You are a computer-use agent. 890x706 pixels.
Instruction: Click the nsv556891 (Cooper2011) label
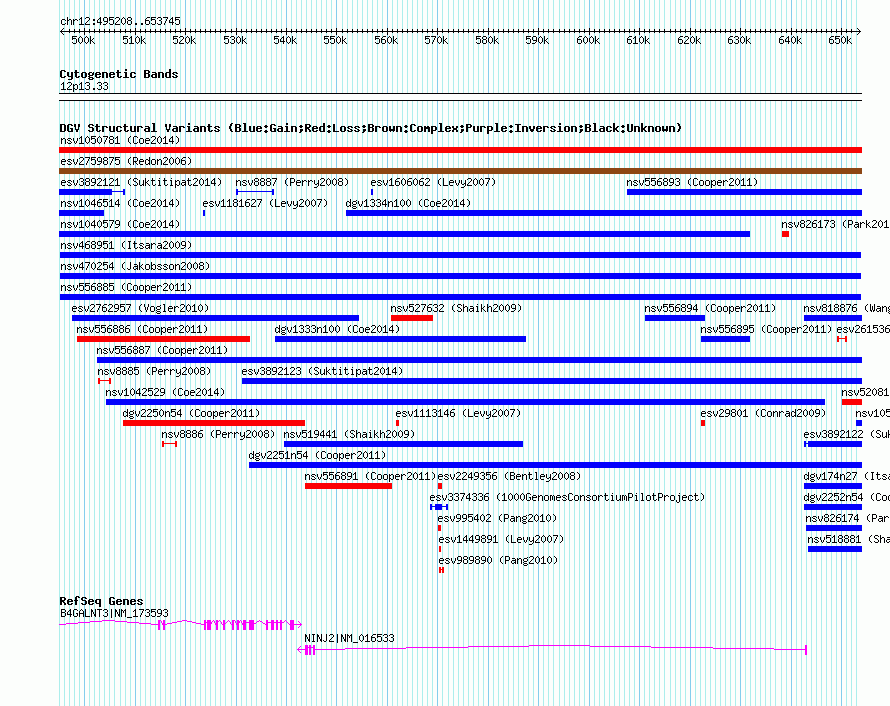tap(370, 476)
